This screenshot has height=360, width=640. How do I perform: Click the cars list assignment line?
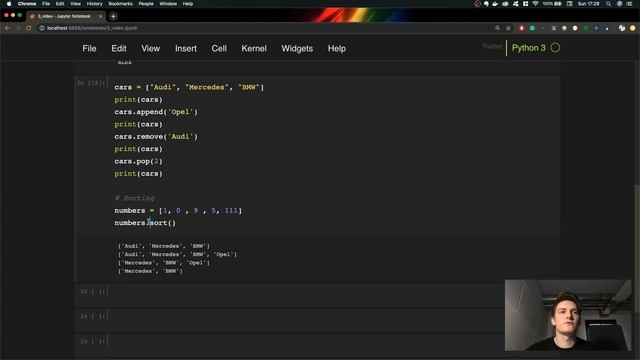pos(189,87)
